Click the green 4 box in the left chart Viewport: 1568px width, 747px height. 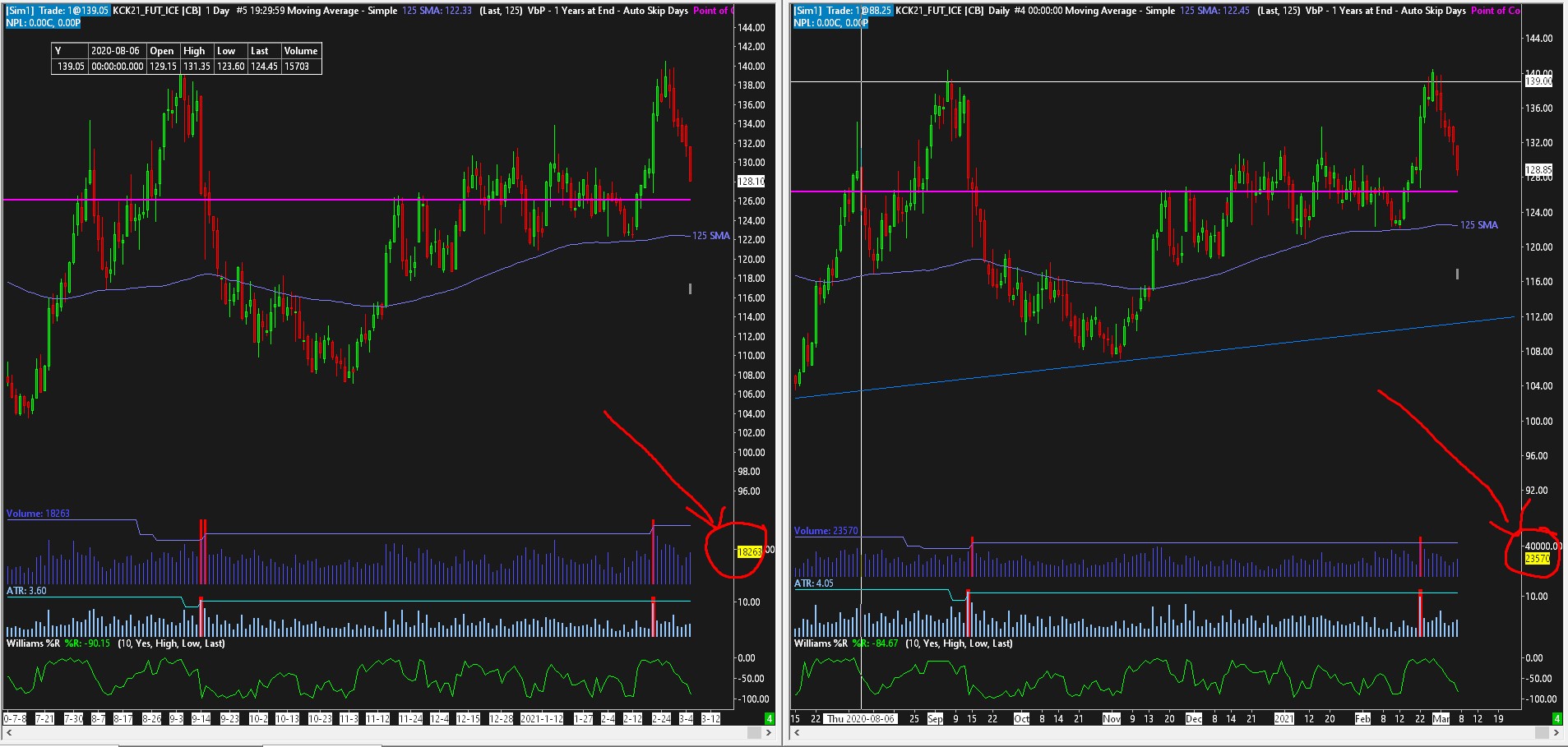[x=770, y=718]
